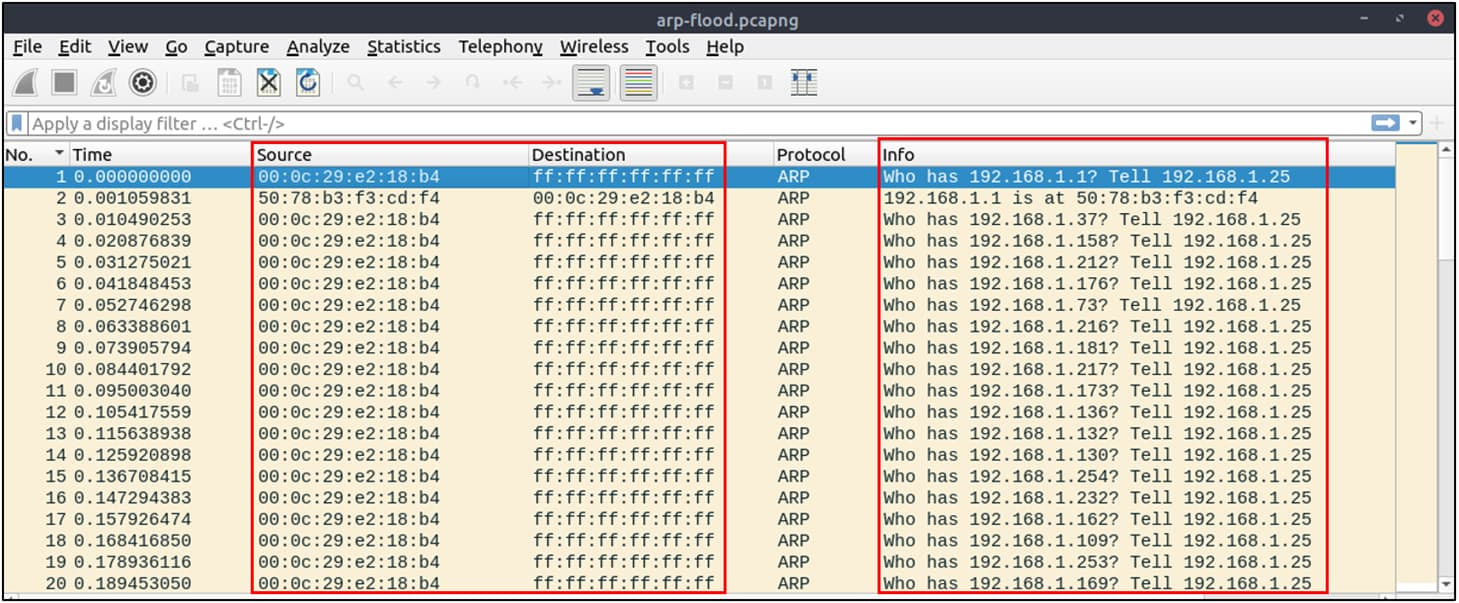Viewport: 1459px width, 603px height.
Task: Sort by the Protocol column header
Action: 811,154
